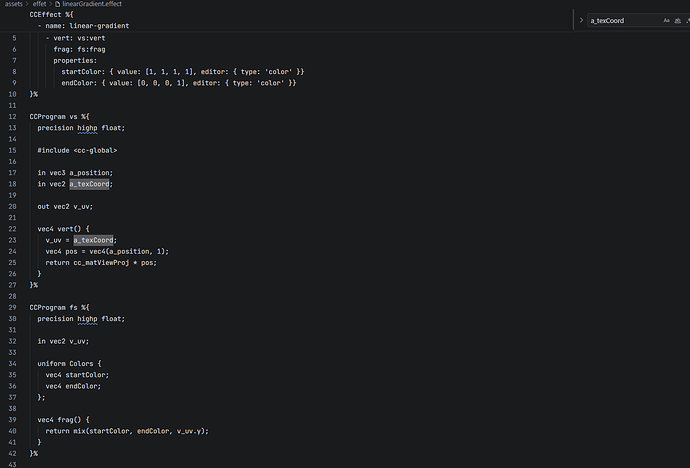Screen dimensions: 690x468
Task: Expand the replace row in find widget
Action: (x=581, y=20)
